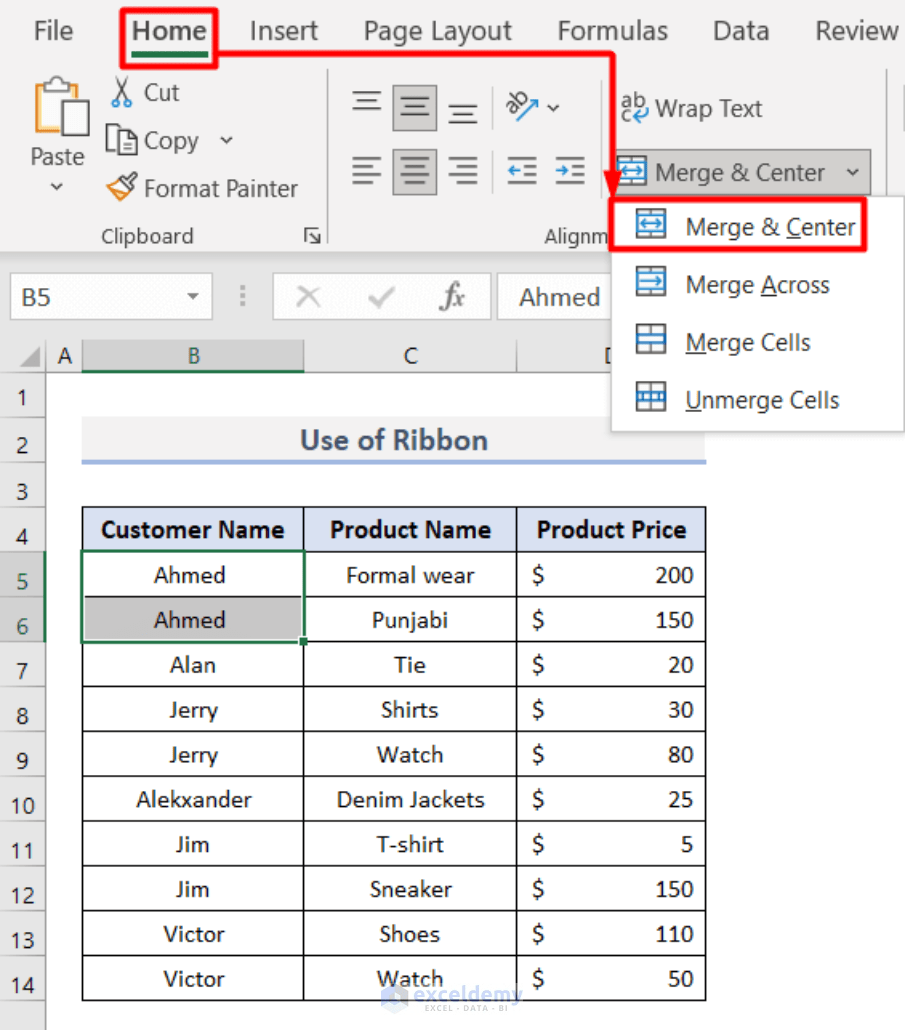
Task: Choose Merge Across from the open menu
Action: [756, 284]
